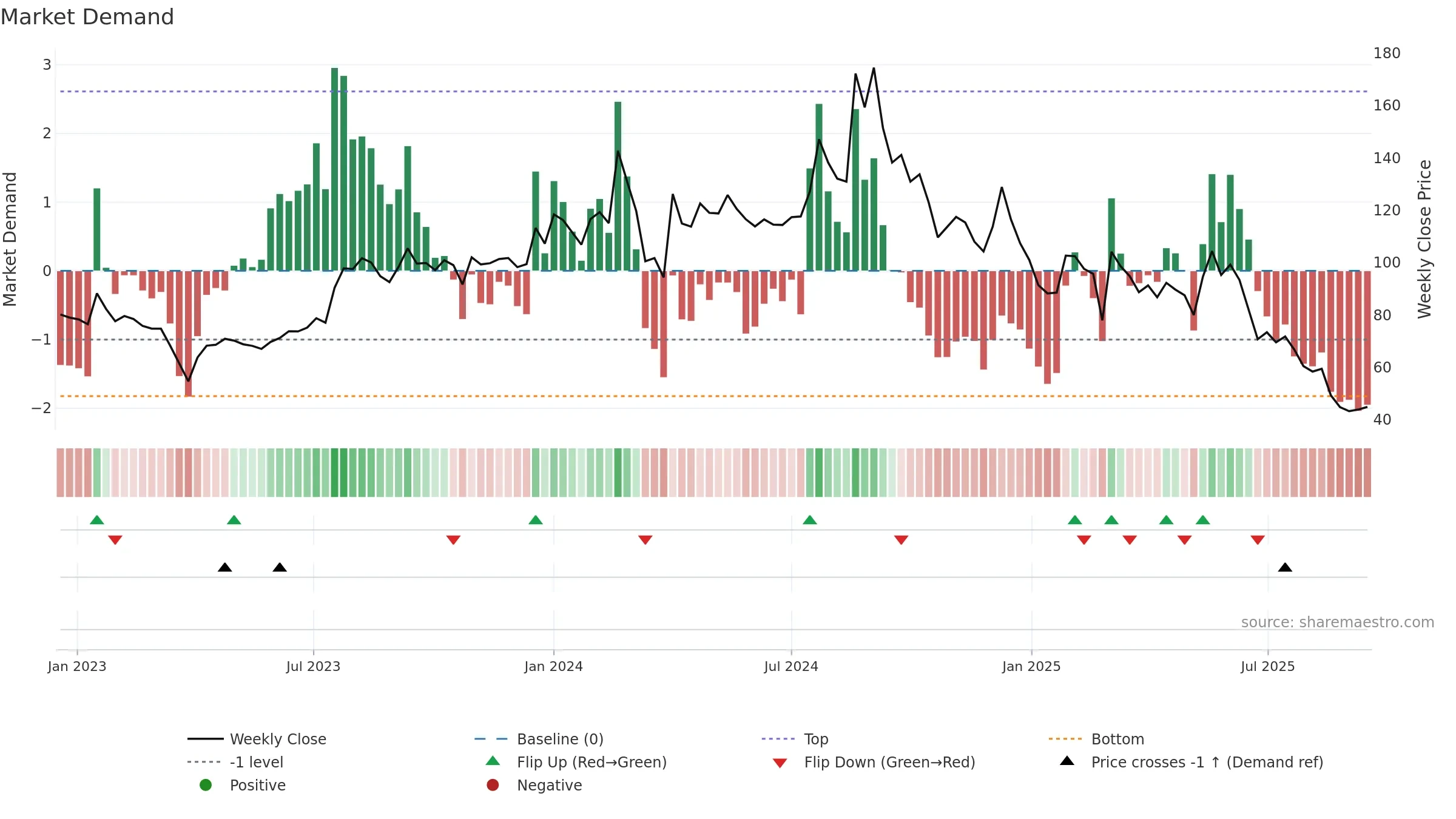Click the red Negative circle in legend
The image size is (1456, 819).
(x=493, y=785)
